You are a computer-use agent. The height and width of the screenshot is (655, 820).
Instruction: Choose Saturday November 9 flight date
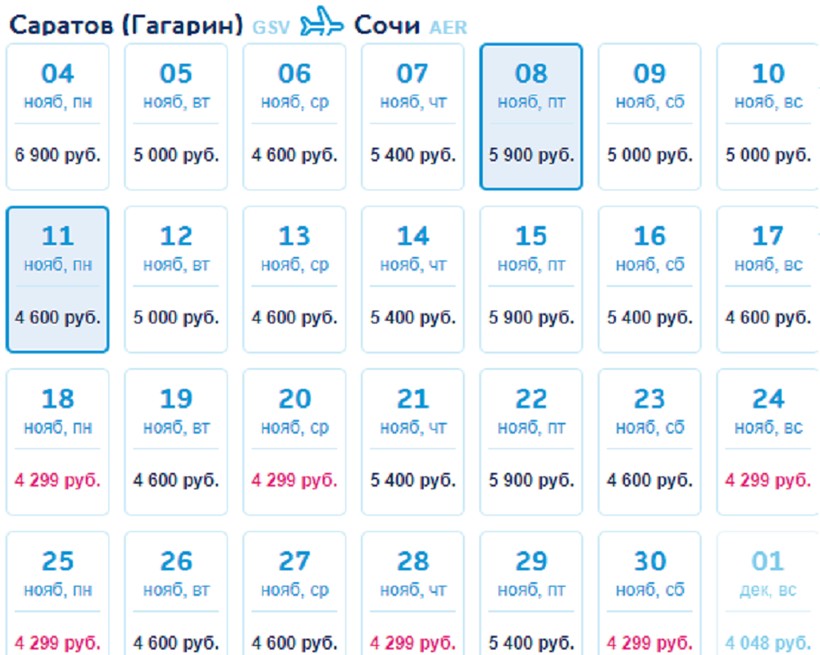[x=649, y=116]
